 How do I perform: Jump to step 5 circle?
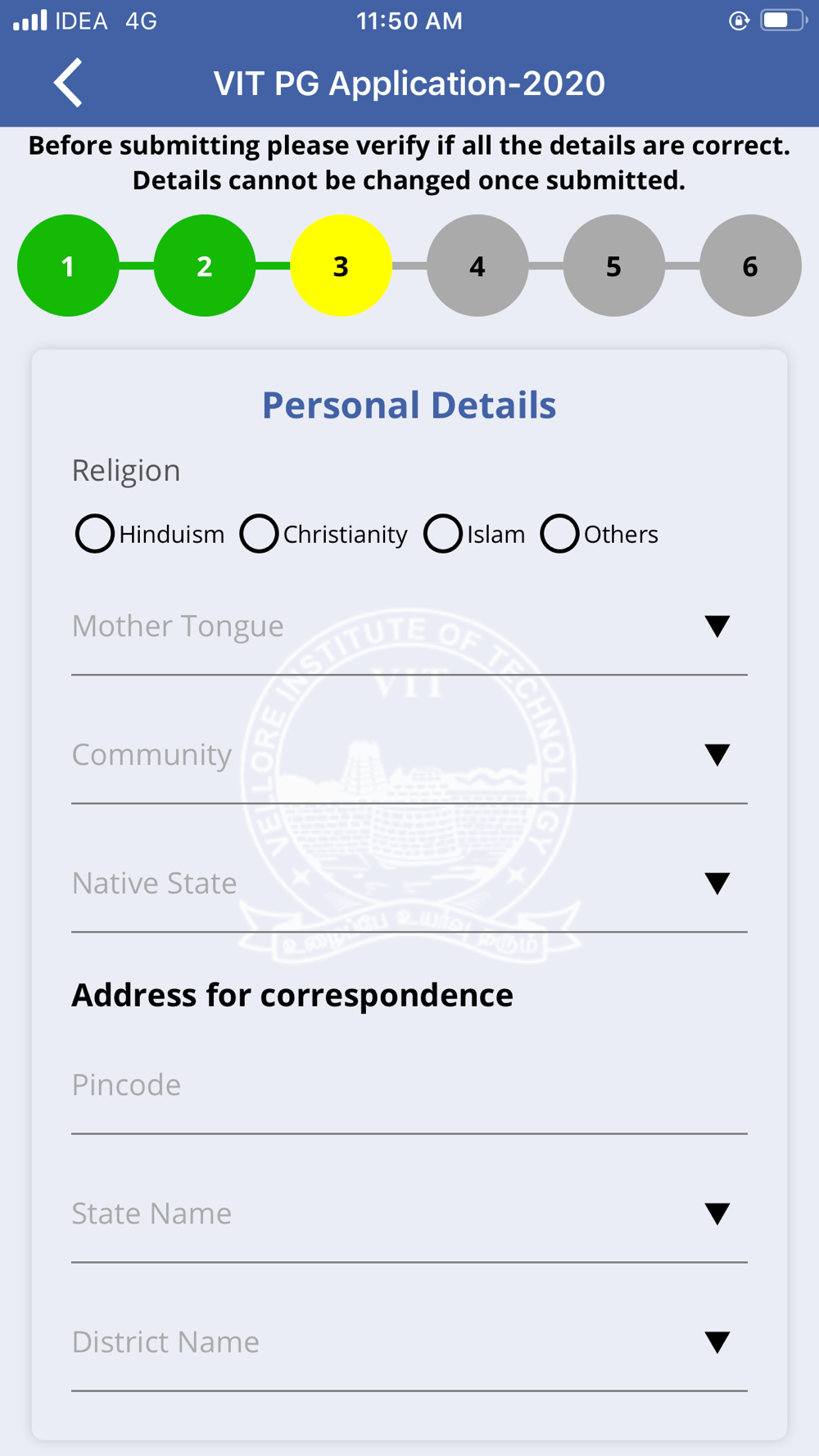tap(613, 265)
